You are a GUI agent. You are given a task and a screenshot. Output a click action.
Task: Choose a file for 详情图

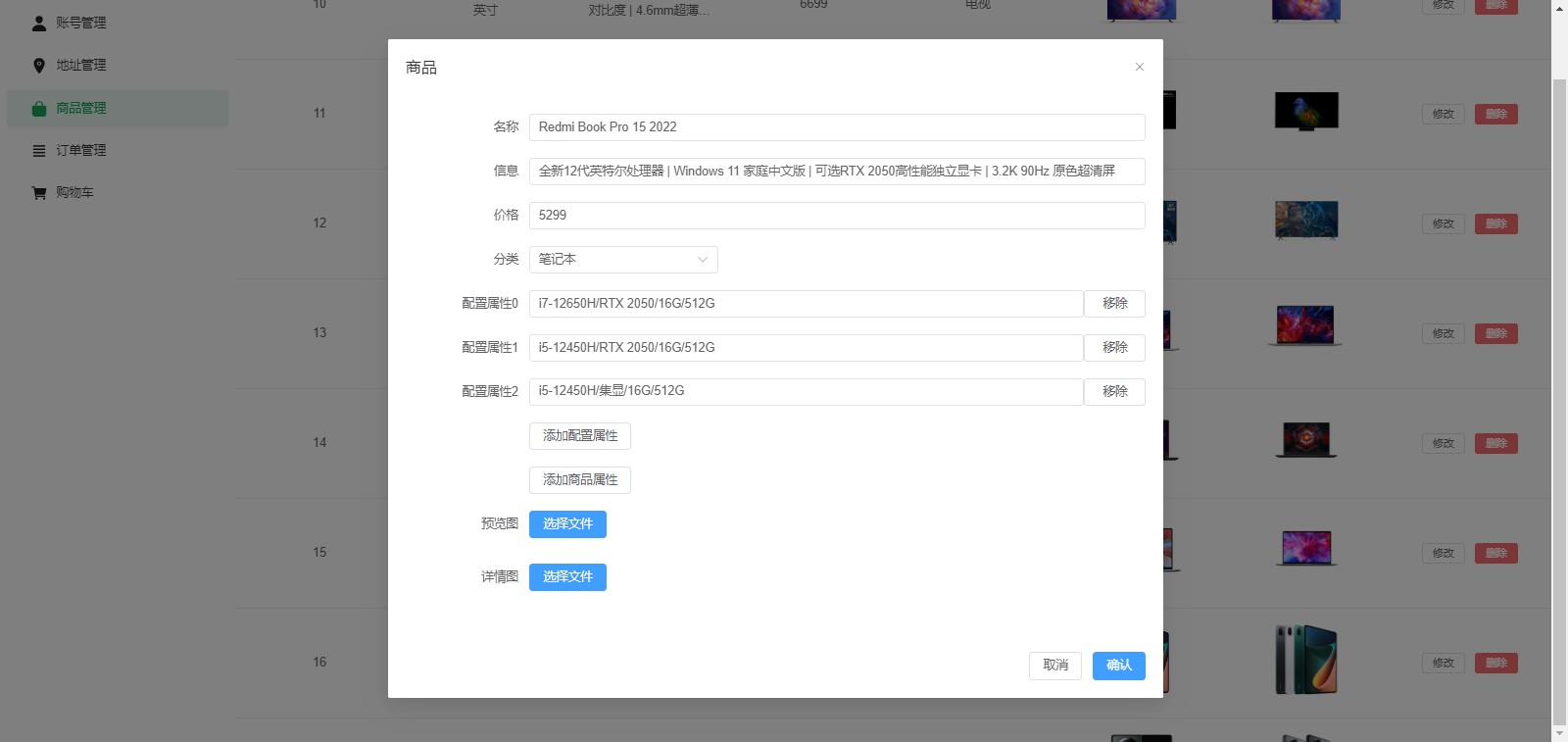pyautogui.click(x=567, y=577)
